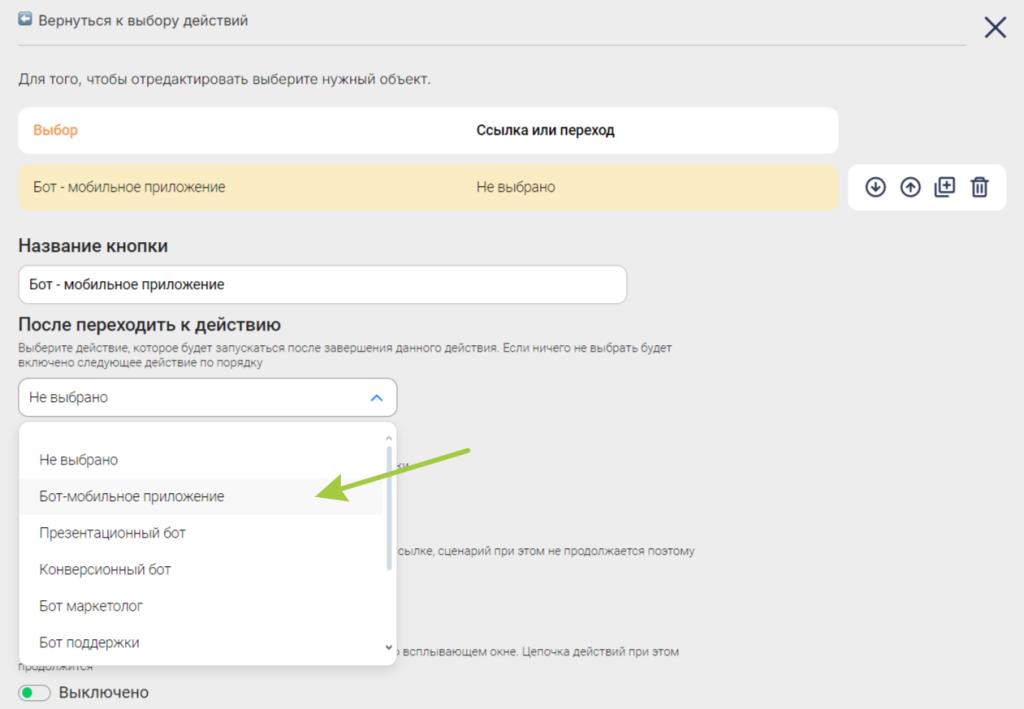Delete the button with trash icon
Viewport: 1024px width, 709px height.
click(x=980, y=187)
